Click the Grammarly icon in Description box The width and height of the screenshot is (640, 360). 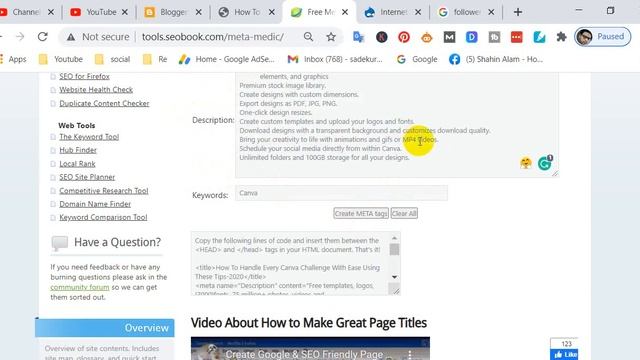point(544,163)
